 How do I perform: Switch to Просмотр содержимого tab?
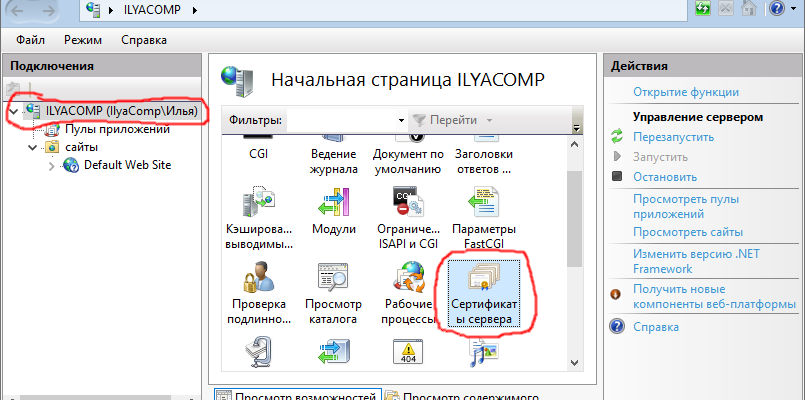click(463, 395)
